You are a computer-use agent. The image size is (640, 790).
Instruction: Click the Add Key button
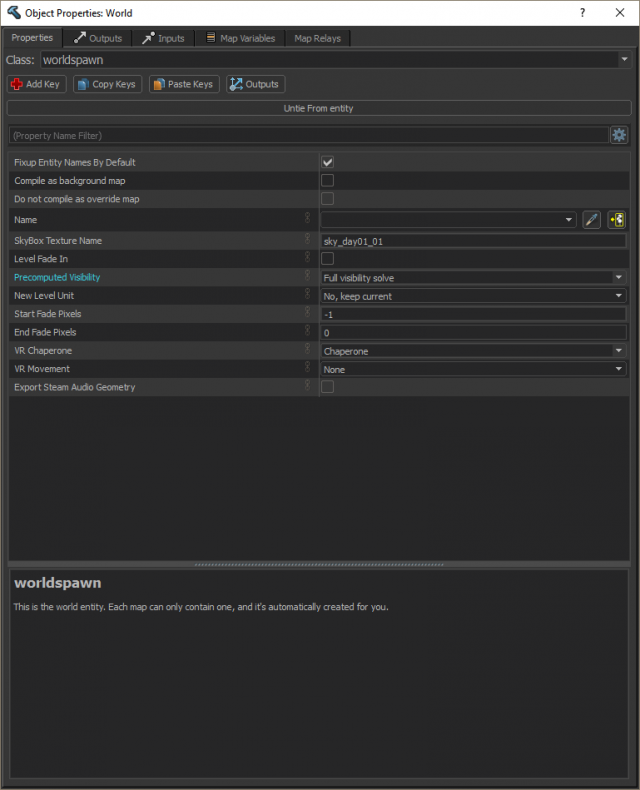[x=36, y=84]
